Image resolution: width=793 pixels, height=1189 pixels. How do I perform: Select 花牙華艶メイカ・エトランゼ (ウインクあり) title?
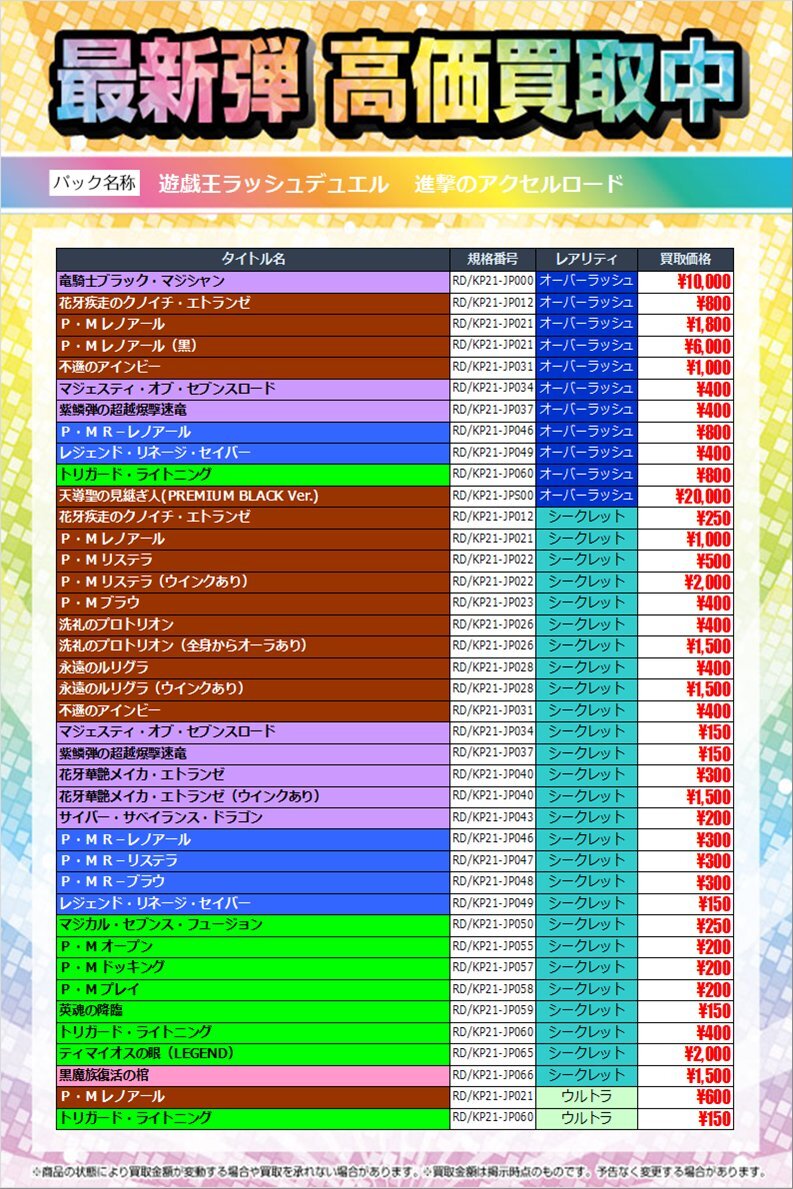tap(253, 796)
